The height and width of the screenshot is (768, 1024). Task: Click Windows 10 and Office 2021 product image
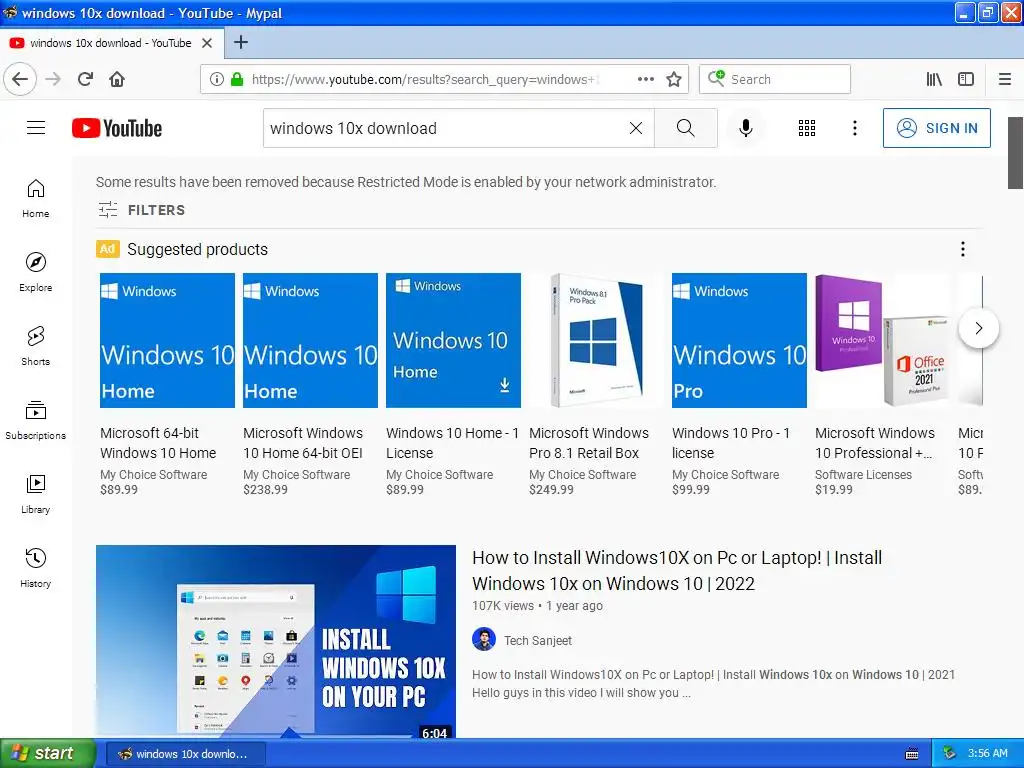pos(882,340)
